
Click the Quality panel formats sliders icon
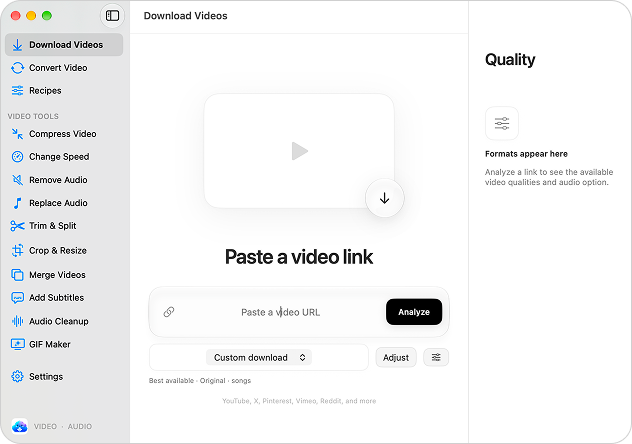[502, 123]
